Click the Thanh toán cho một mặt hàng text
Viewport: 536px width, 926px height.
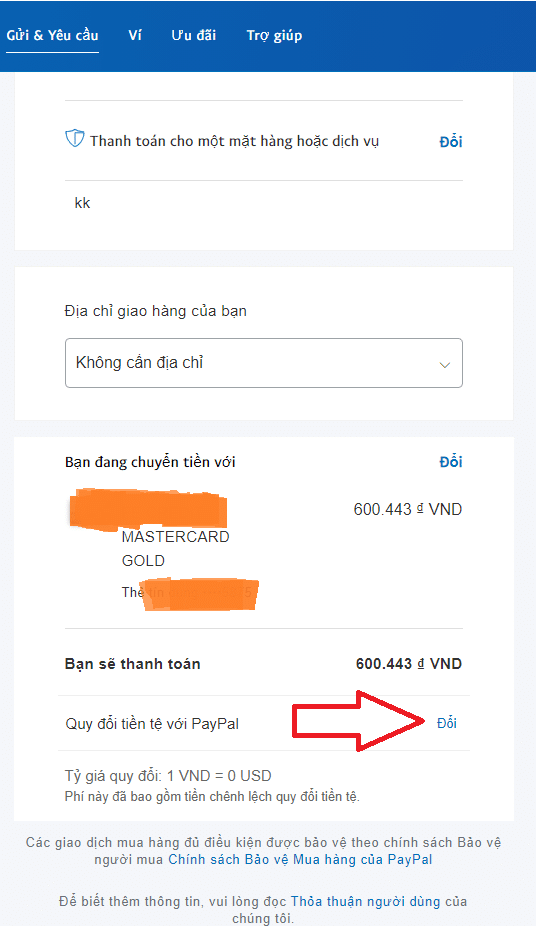[x=234, y=142]
